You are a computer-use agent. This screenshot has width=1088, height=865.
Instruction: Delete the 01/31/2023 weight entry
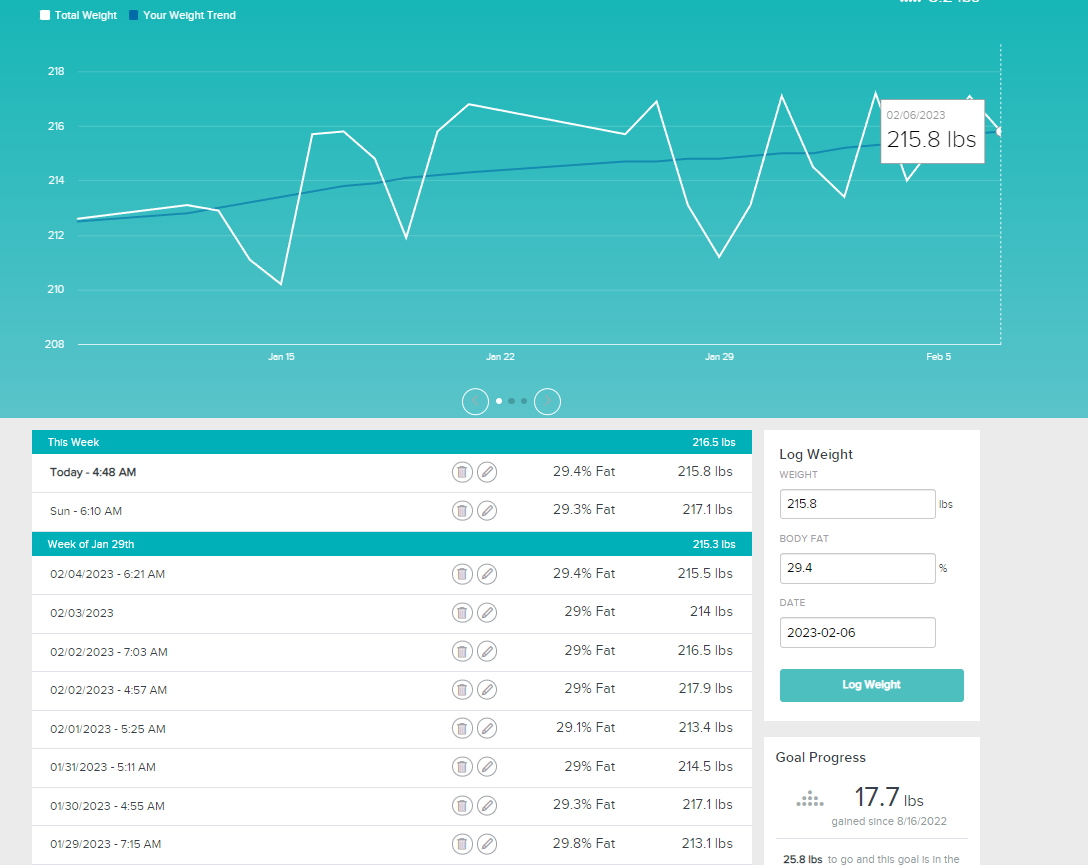[x=461, y=767]
